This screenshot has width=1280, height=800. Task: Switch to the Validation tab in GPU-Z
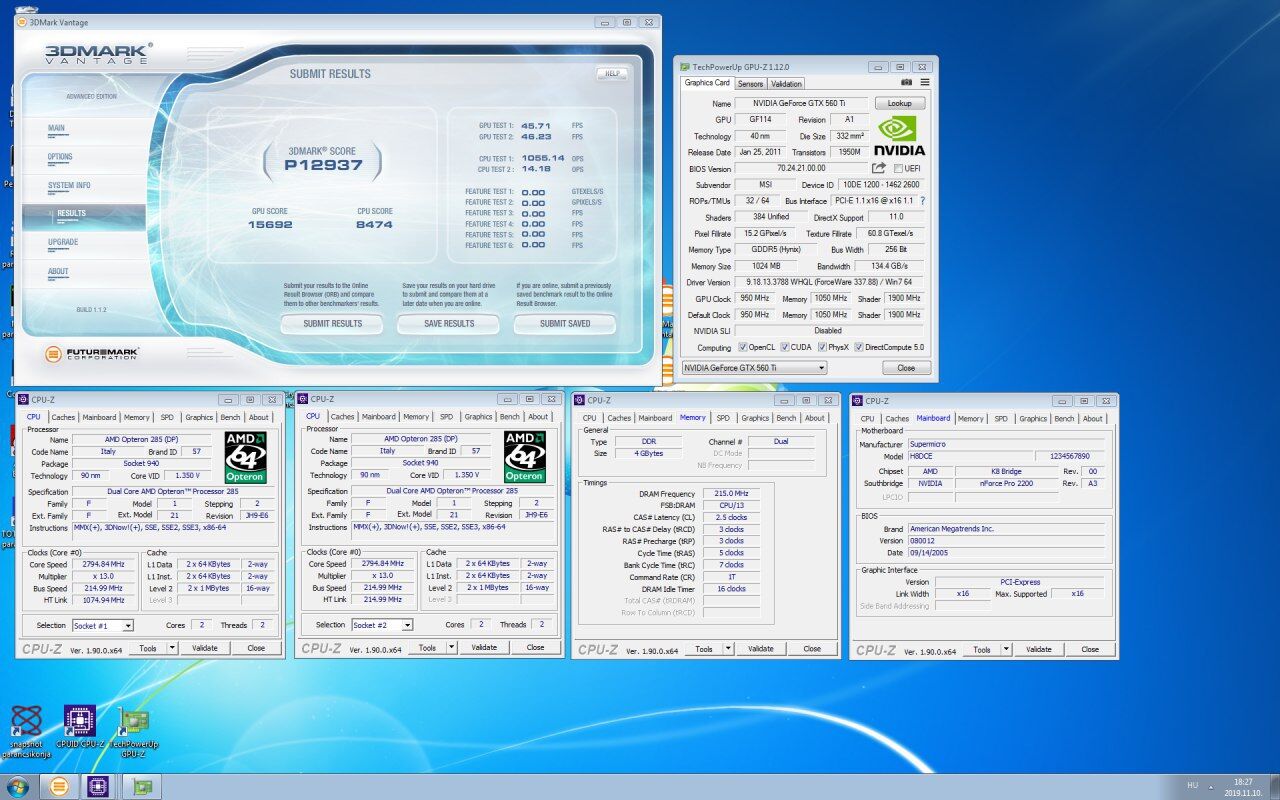coord(786,84)
